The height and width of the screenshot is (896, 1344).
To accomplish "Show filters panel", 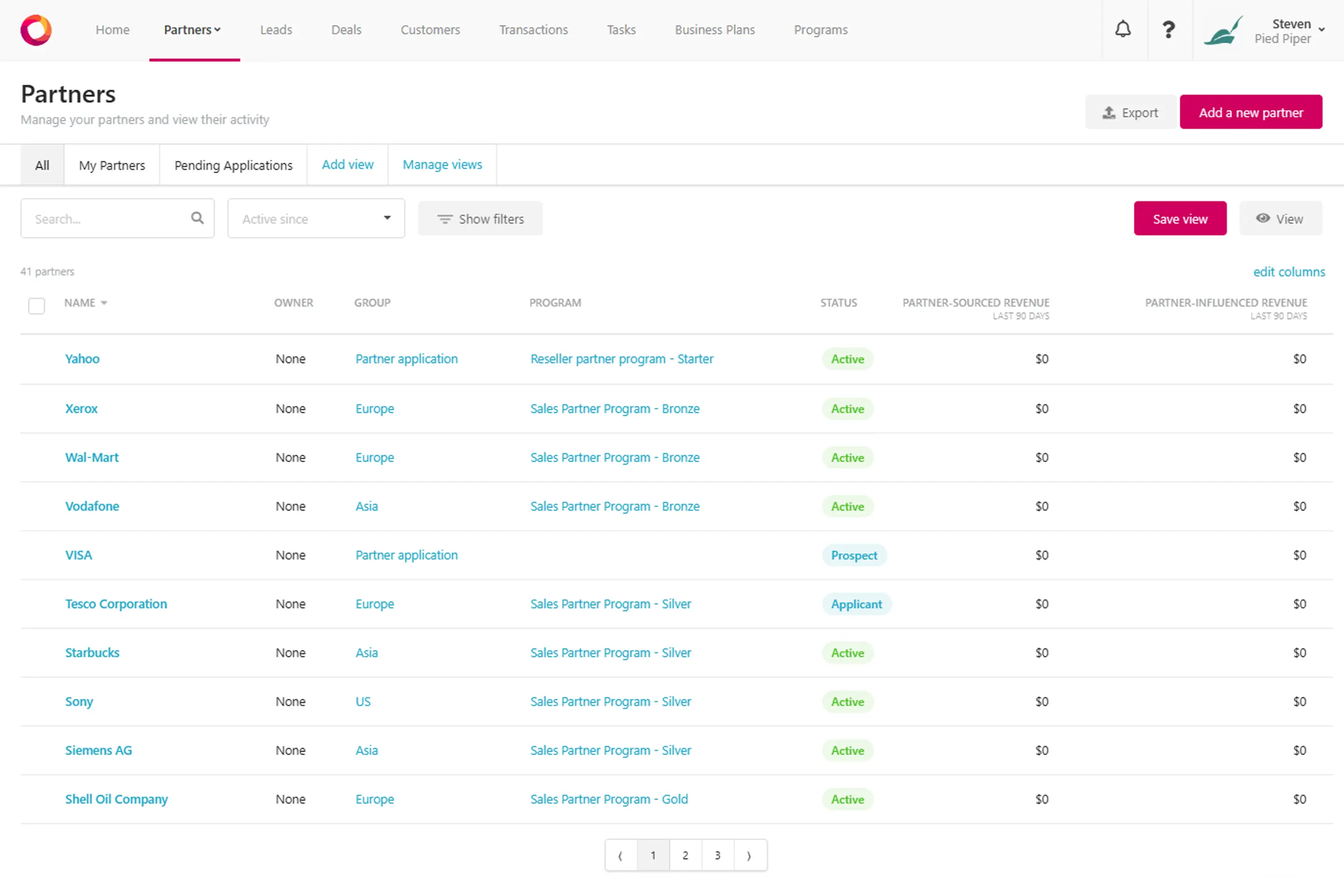I will click(x=480, y=219).
